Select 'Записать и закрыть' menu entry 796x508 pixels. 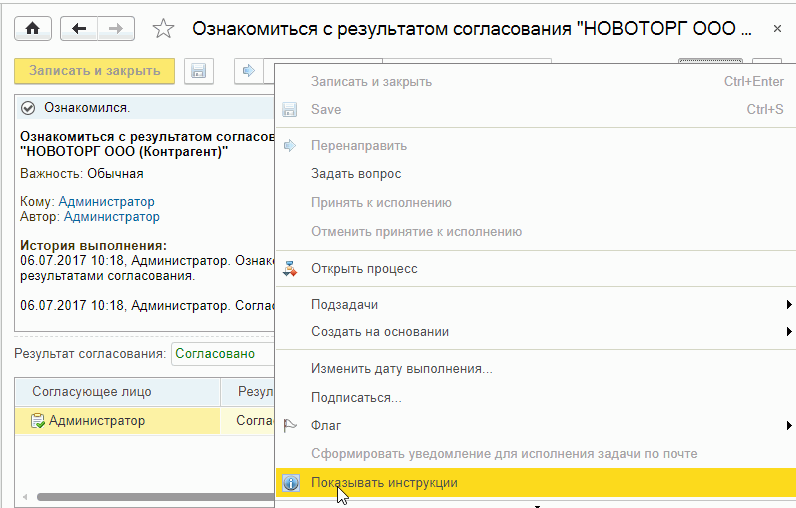[x=536, y=82]
